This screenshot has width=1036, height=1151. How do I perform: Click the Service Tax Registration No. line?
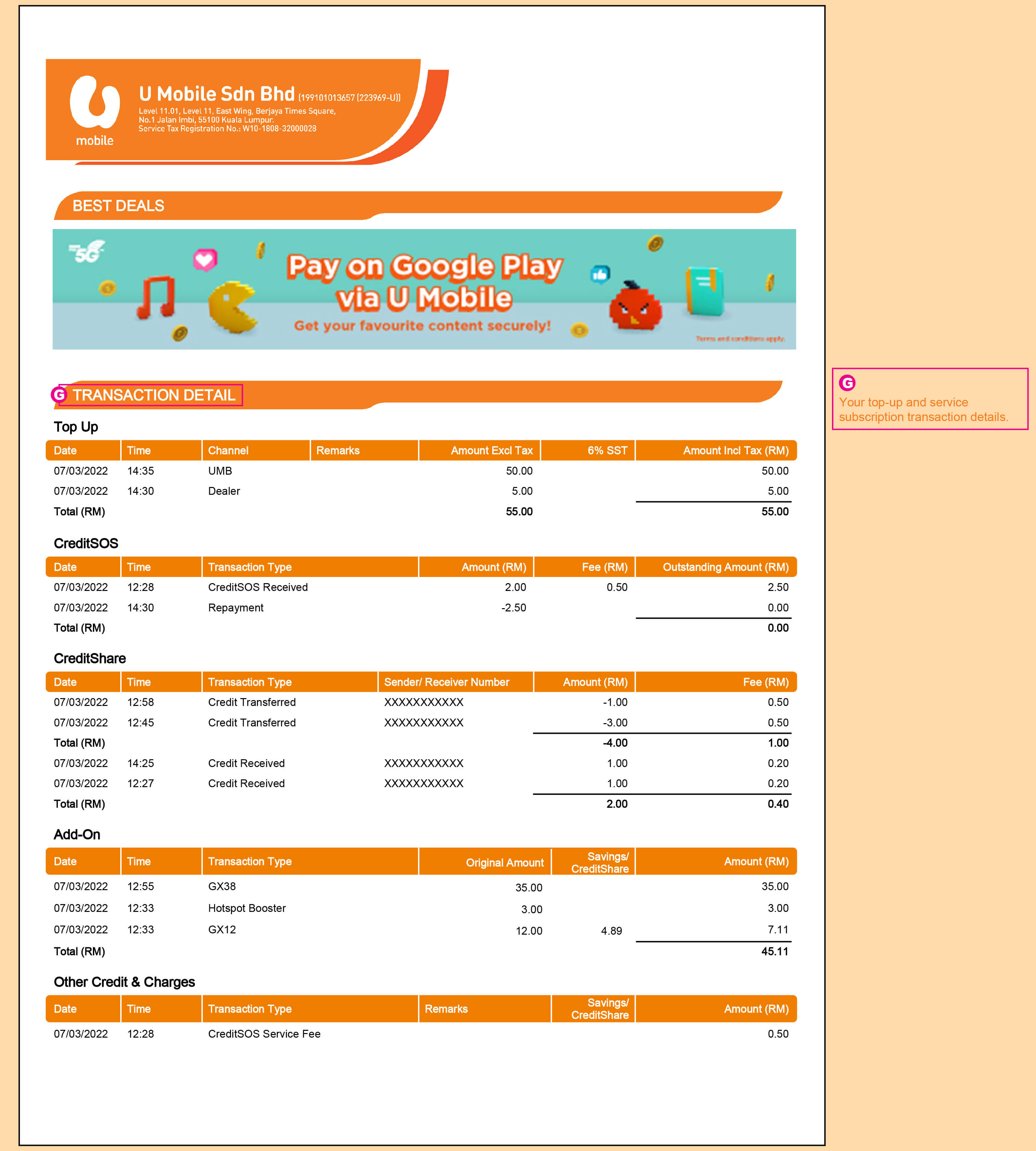[x=228, y=129]
